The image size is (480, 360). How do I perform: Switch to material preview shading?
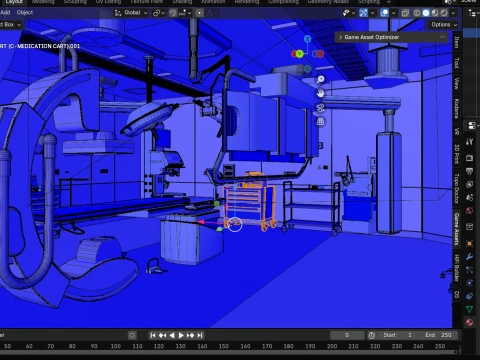(435, 13)
